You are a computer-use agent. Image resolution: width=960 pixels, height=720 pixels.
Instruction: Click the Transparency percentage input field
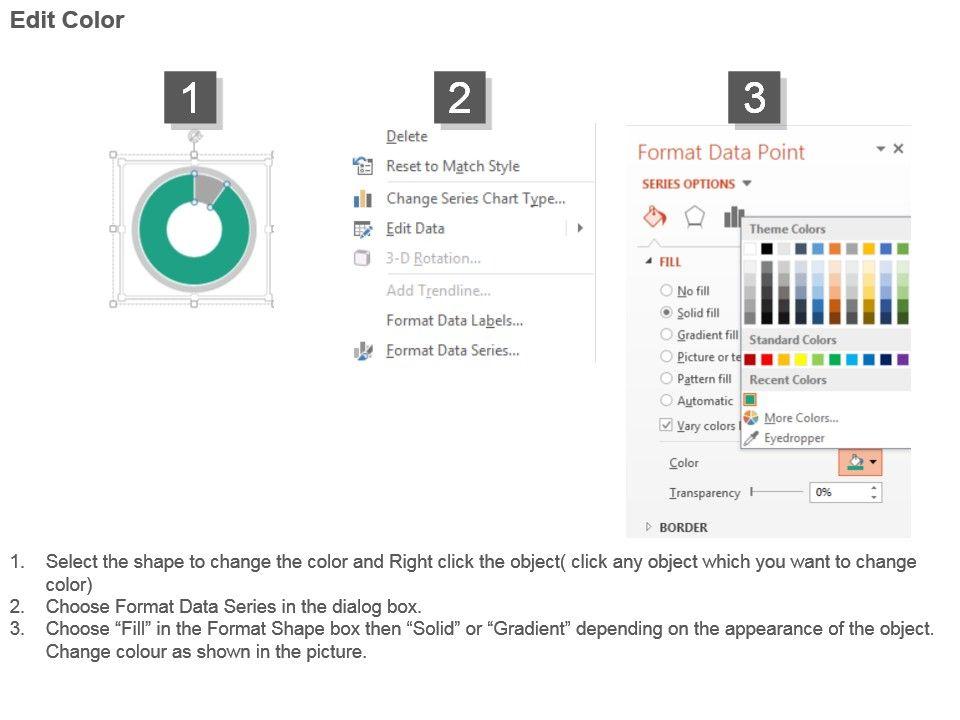pos(838,492)
